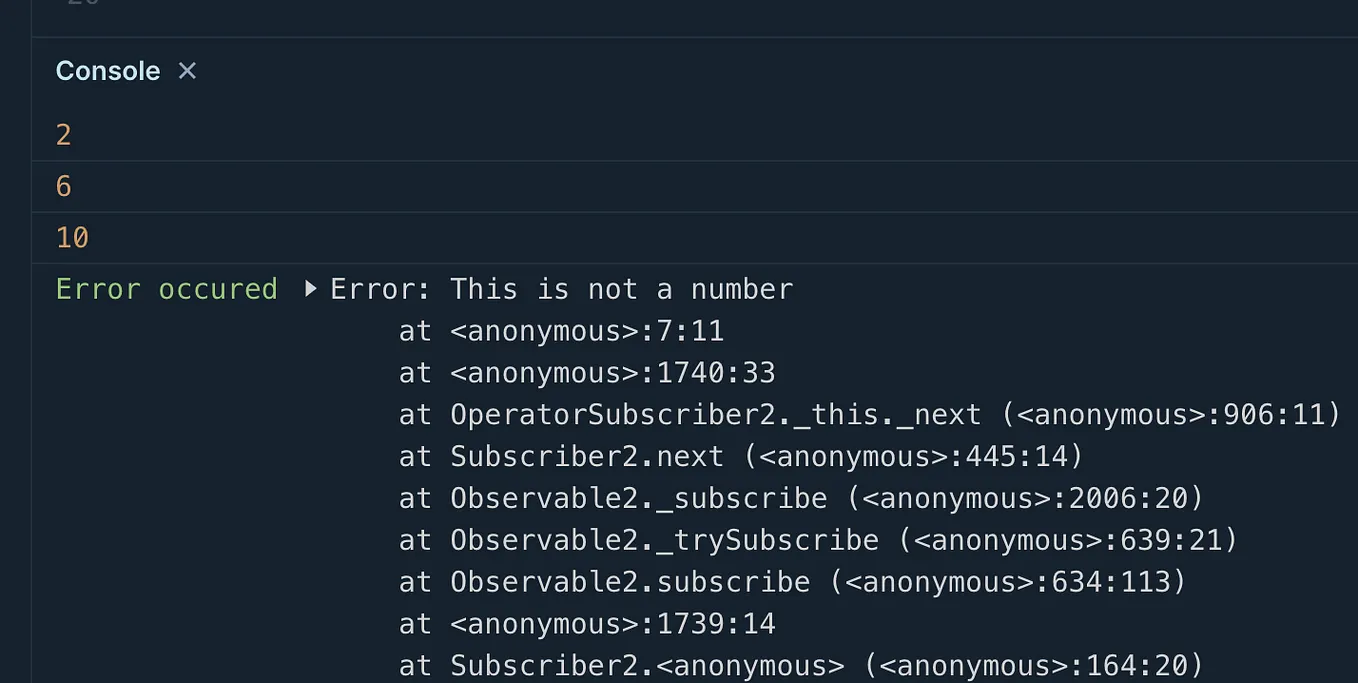This screenshot has height=683, width=1358.
Task: Click the logged value 10
Action: pyautogui.click(x=70, y=237)
